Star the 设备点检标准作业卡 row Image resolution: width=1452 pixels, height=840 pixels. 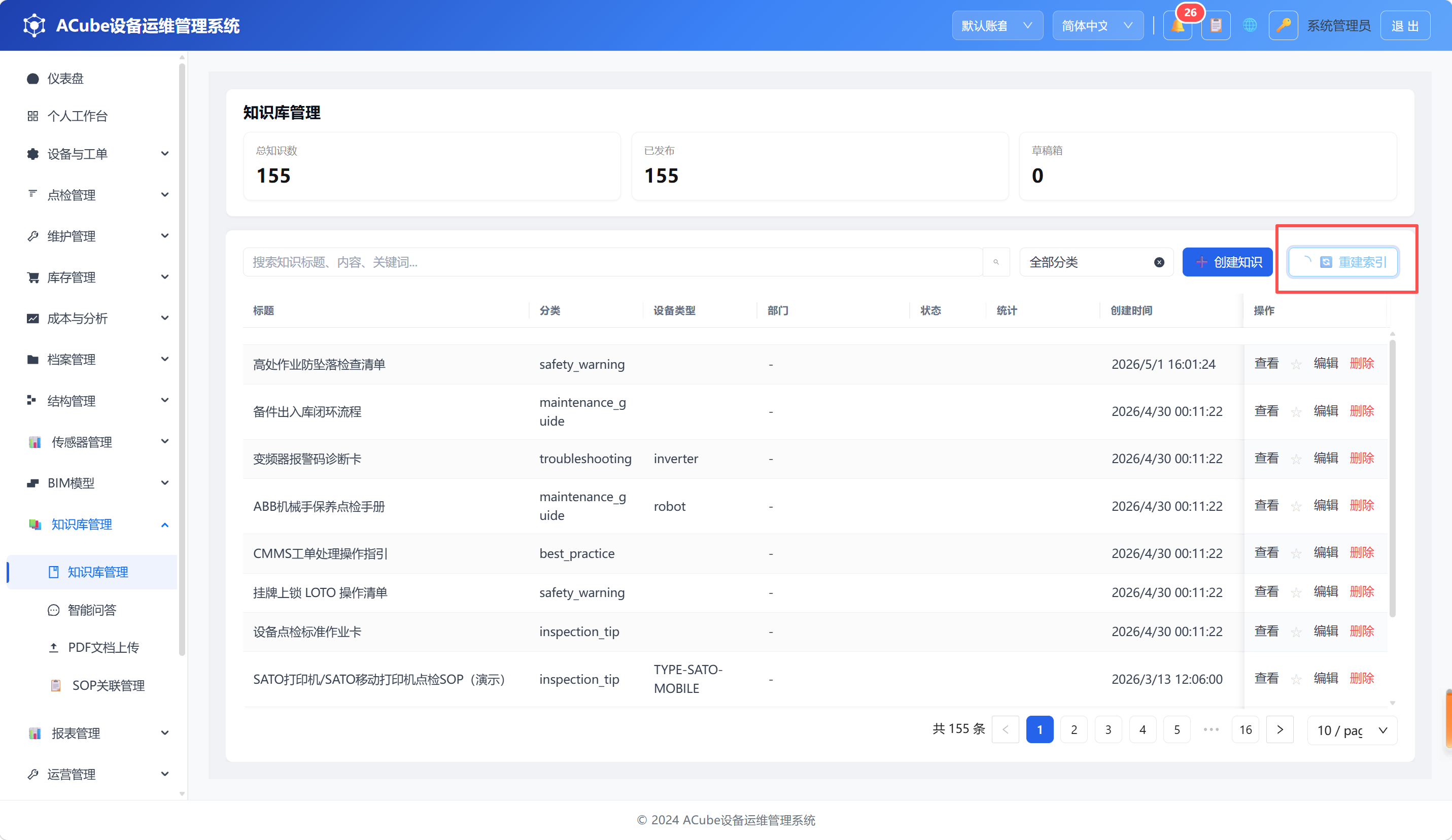pyautogui.click(x=1296, y=632)
